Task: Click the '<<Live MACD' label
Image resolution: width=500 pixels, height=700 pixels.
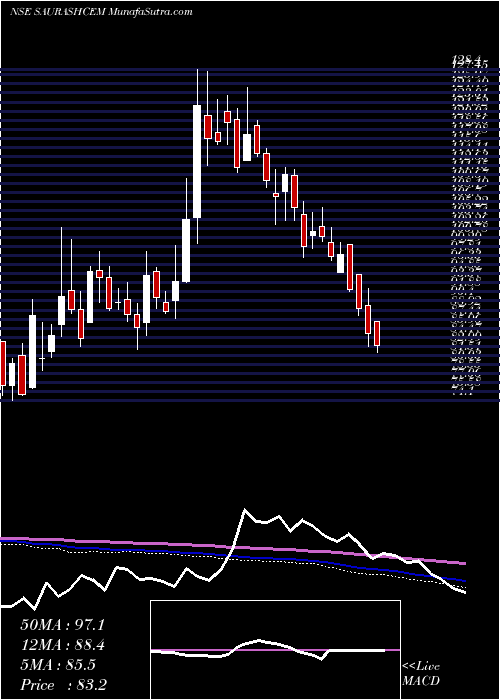Action: coord(421,674)
